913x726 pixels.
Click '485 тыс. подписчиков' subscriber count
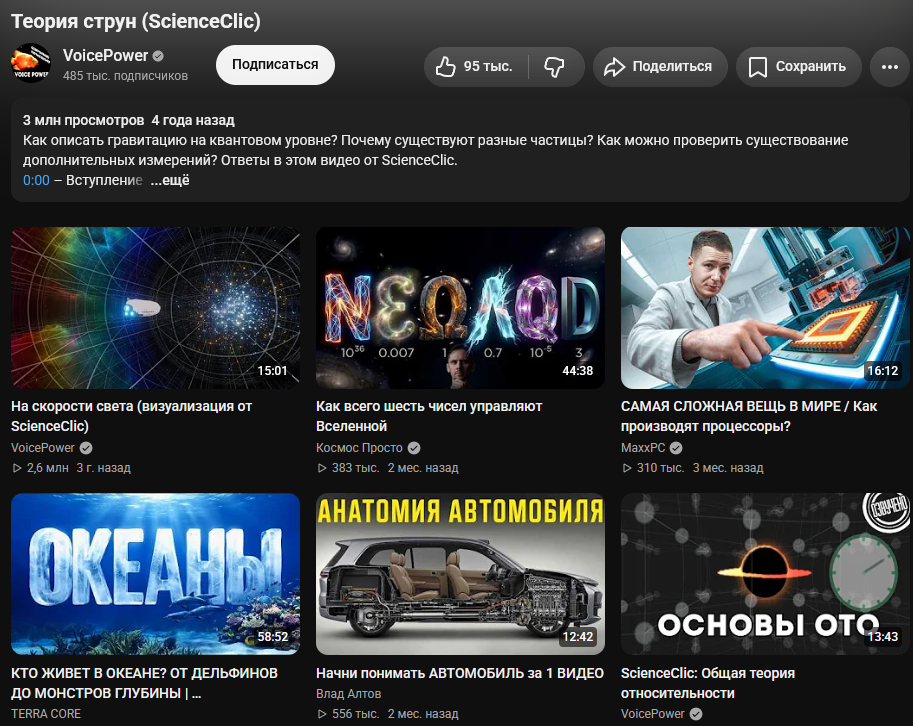coord(125,76)
